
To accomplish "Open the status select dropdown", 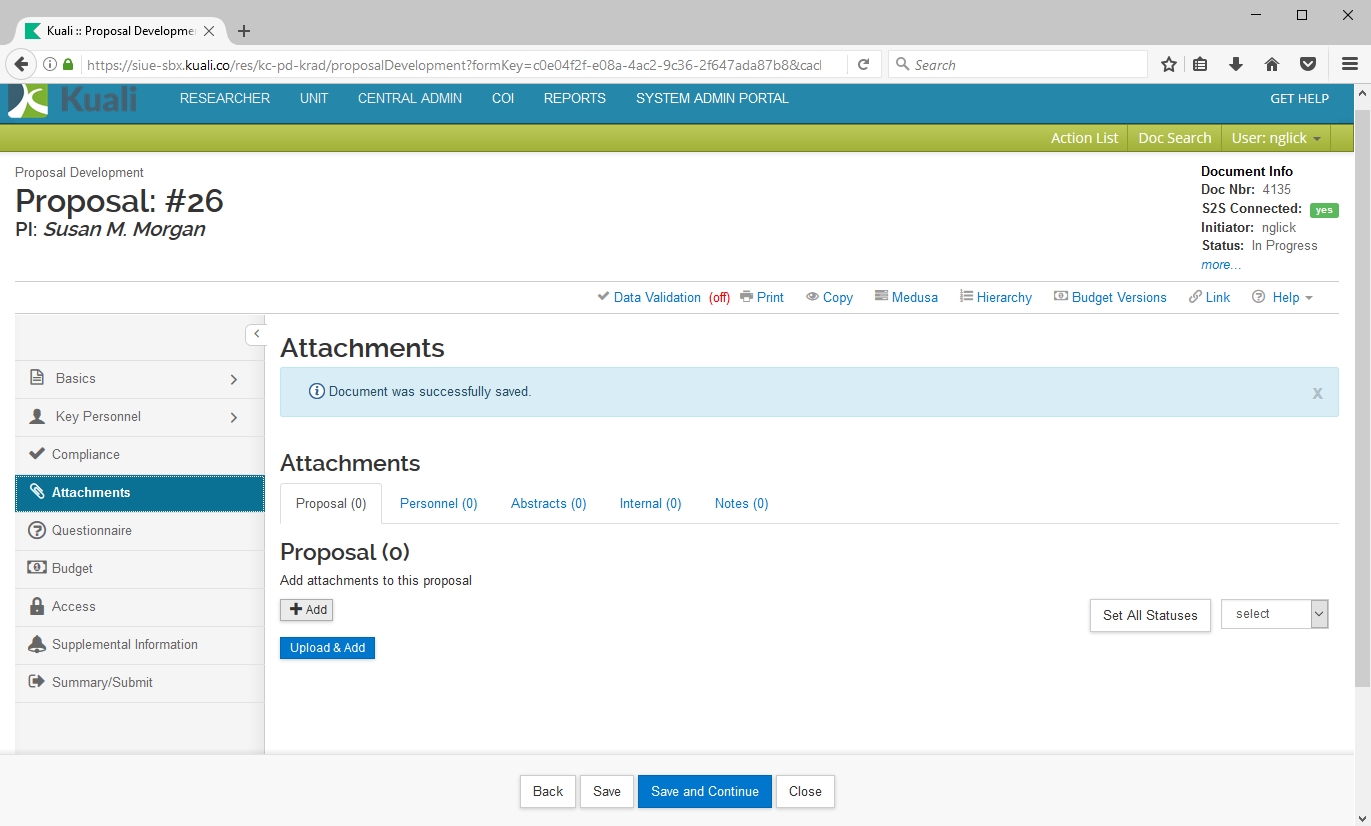I will point(1274,614).
